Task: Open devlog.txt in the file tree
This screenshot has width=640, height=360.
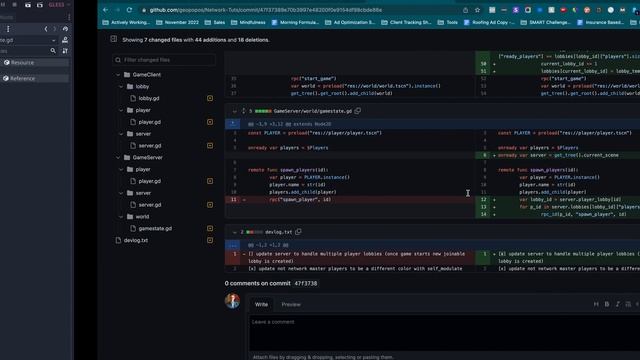Action: 136,240
